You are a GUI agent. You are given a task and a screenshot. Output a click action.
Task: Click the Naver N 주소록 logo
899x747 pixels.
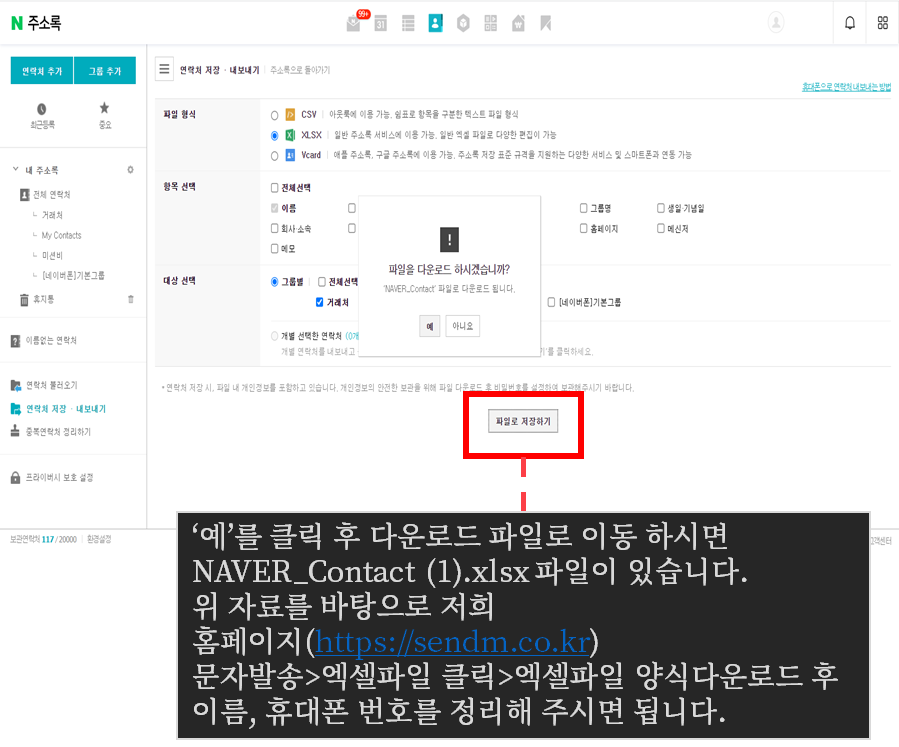click(x=36, y=23)
